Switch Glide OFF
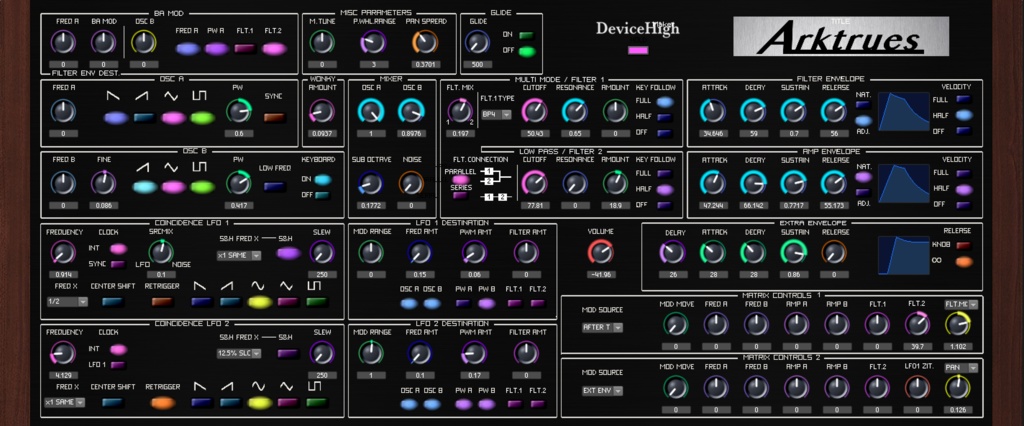Image resolution: width=1024 pixels, height=426 pixels. click(526, 52)
